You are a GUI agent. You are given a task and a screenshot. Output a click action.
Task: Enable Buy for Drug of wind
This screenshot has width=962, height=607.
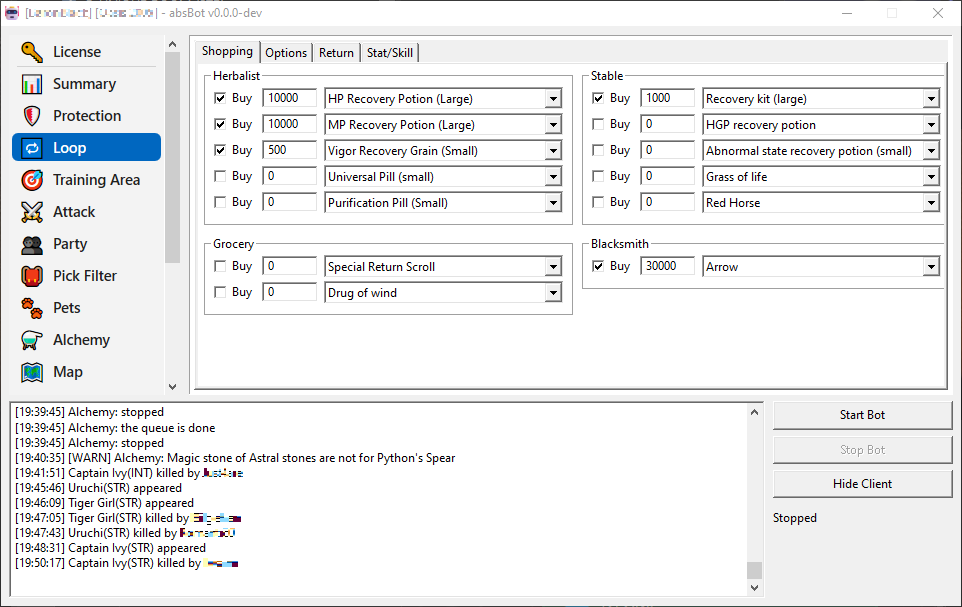(x=220, y=292)
